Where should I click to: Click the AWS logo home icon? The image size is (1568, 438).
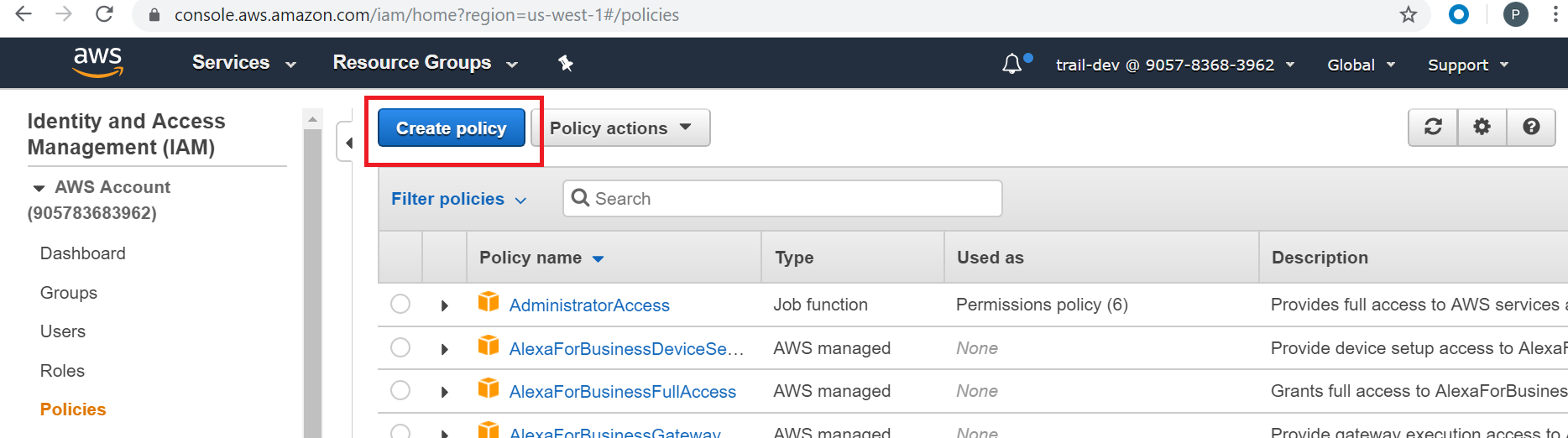[98, 63]
